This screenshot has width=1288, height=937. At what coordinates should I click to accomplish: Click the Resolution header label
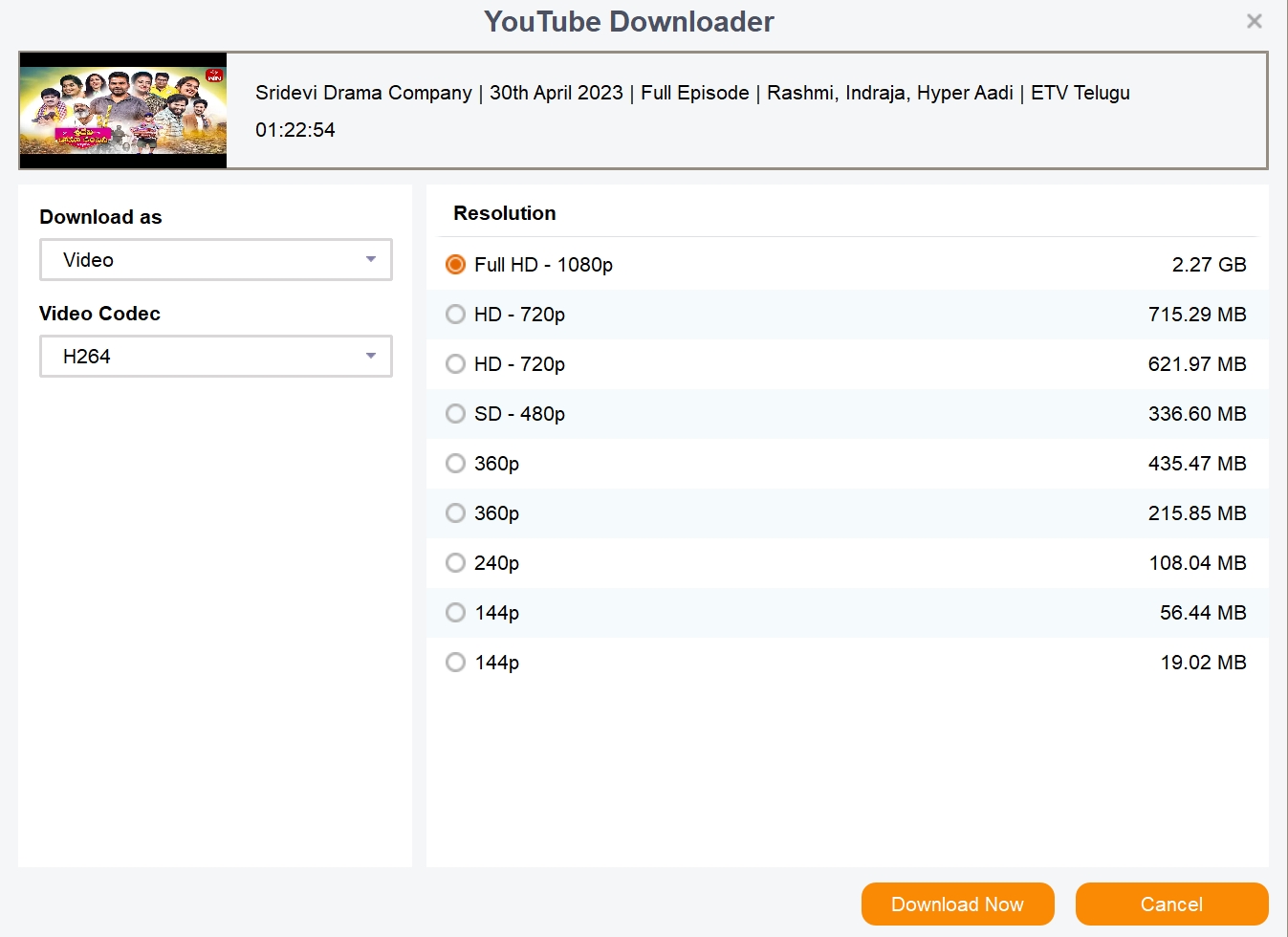pyautogui.click(x=505, y=213)
